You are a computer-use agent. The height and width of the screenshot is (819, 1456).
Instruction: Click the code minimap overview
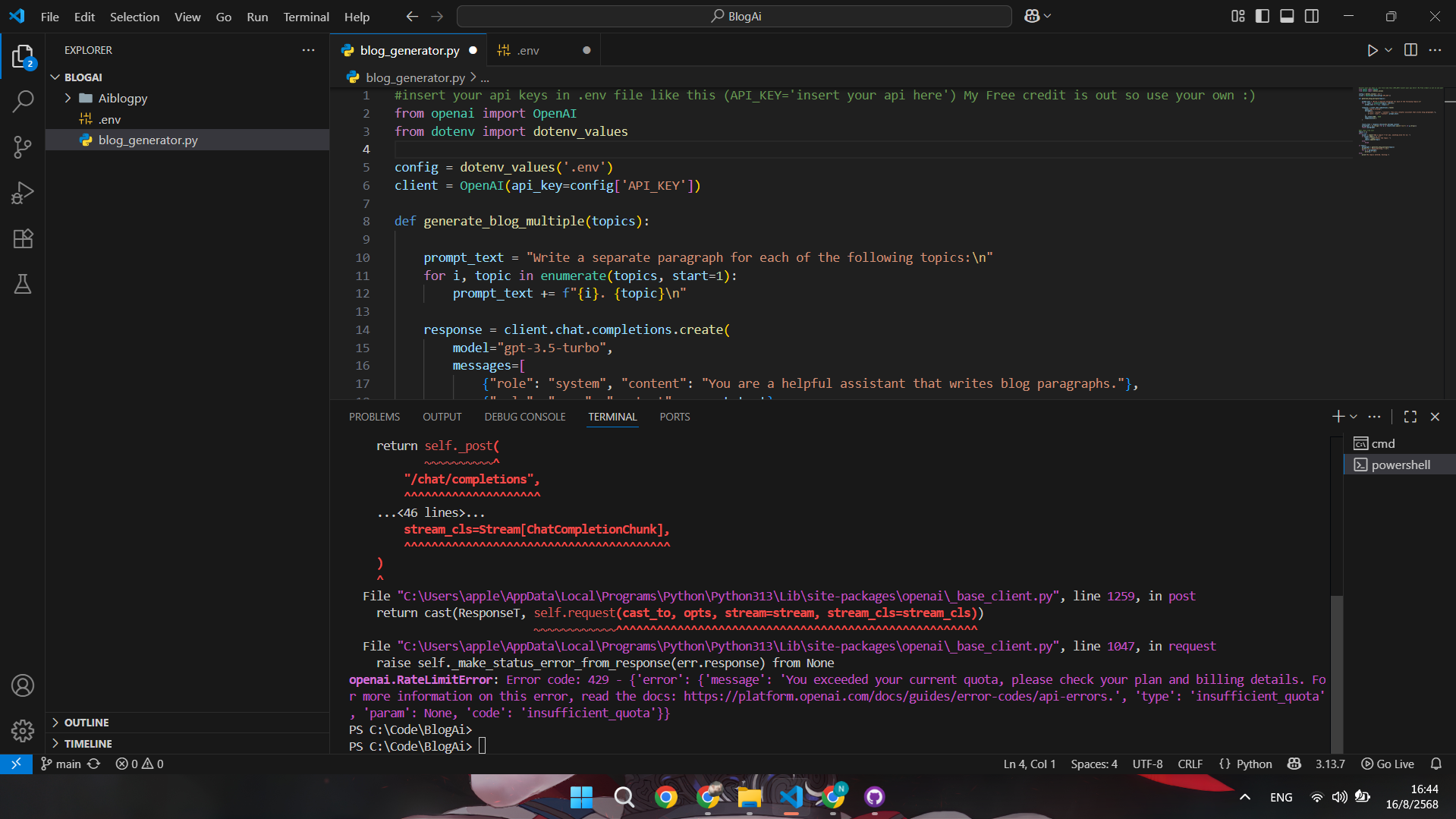[1399, 121]
